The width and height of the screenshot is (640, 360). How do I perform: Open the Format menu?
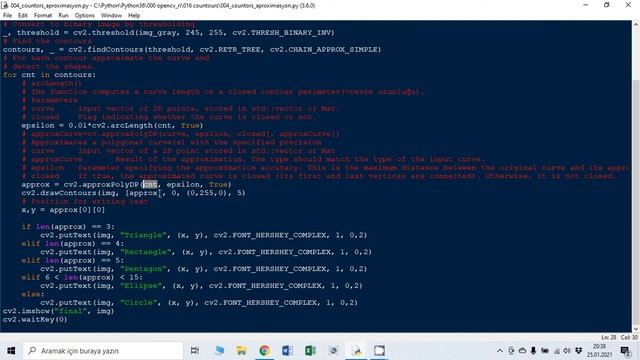pyautogui.click(x=43, y=15)
